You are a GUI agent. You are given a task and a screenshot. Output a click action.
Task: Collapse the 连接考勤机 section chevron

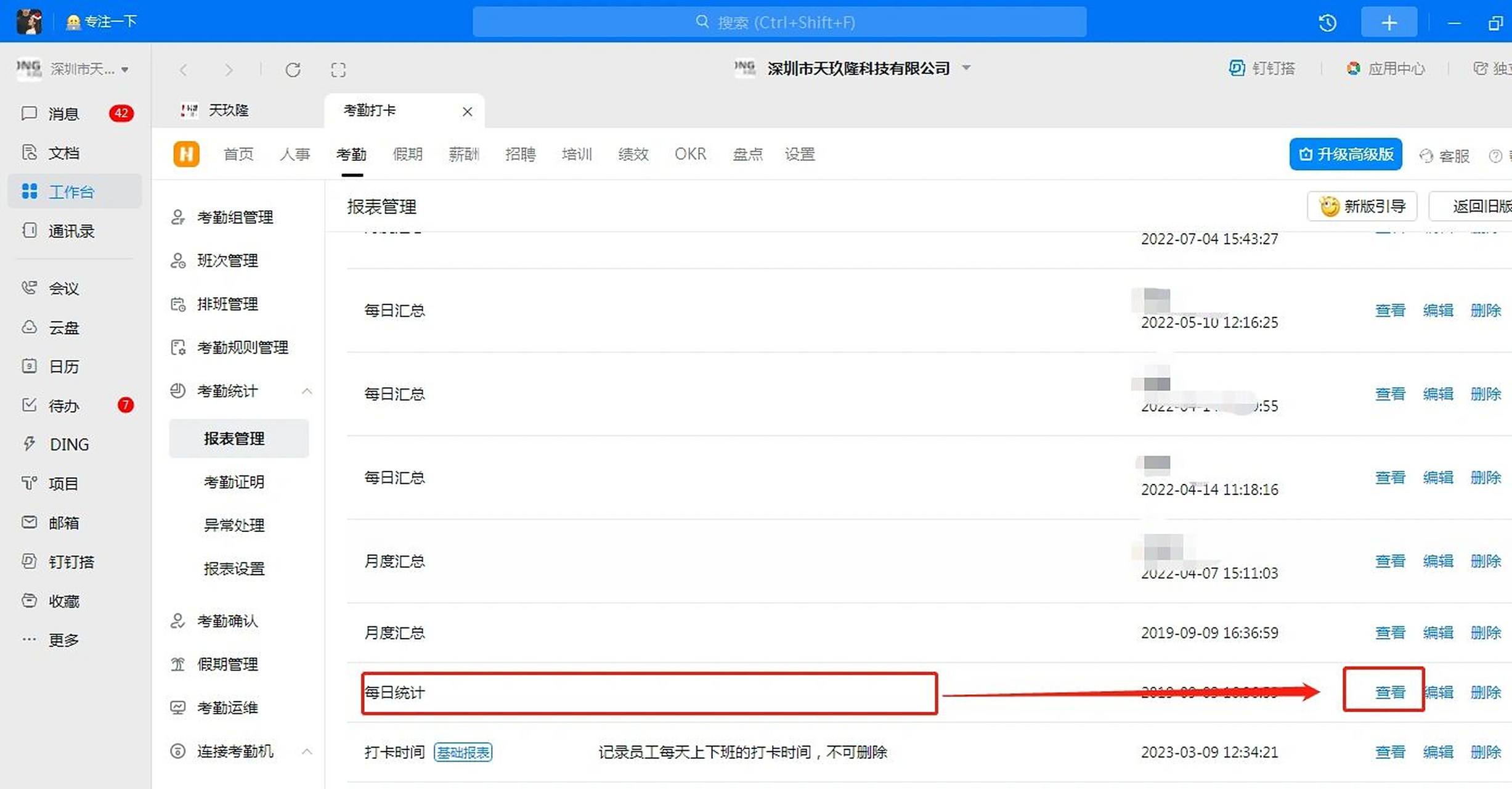307,751
